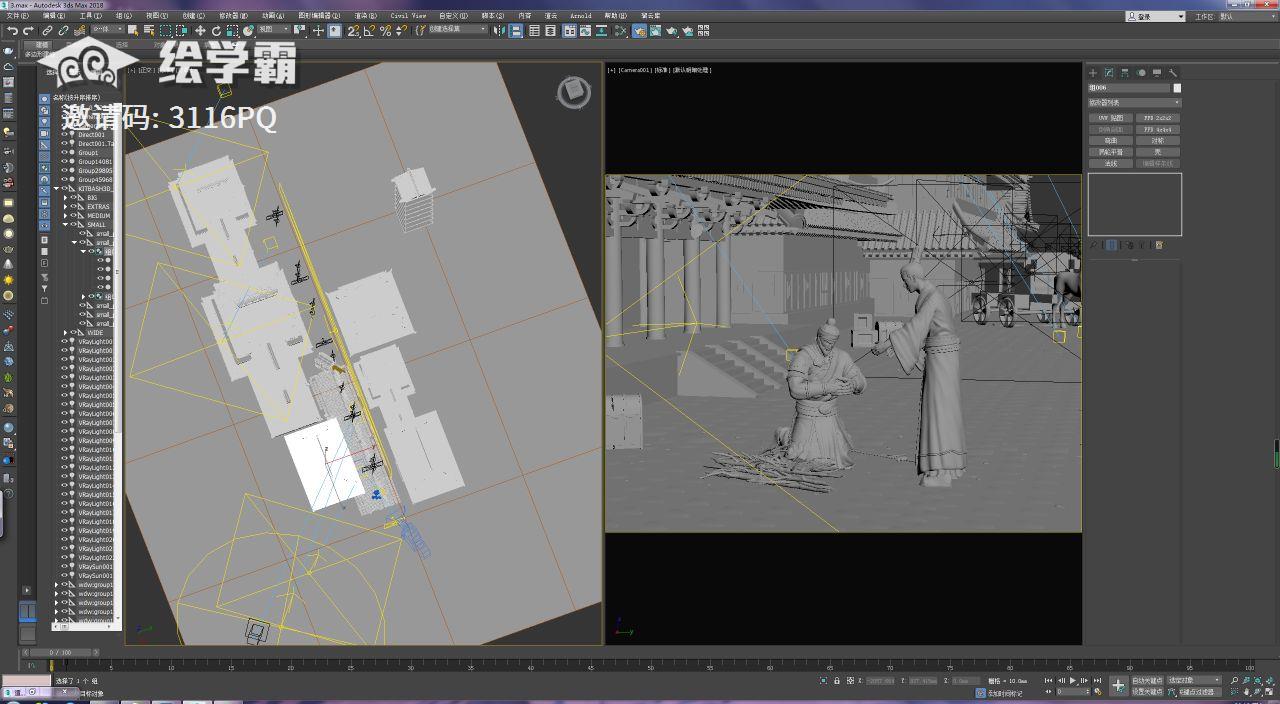The width and height of the screenshot is (1280, 704).
Task: Click the FFD 2x2x2 modifier button
Action: (x=1157, y=118)
